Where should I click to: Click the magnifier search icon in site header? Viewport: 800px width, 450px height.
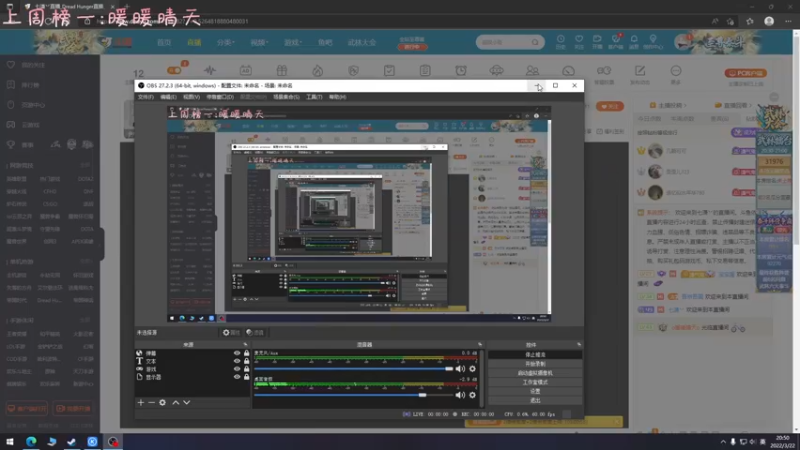point(535,42)
